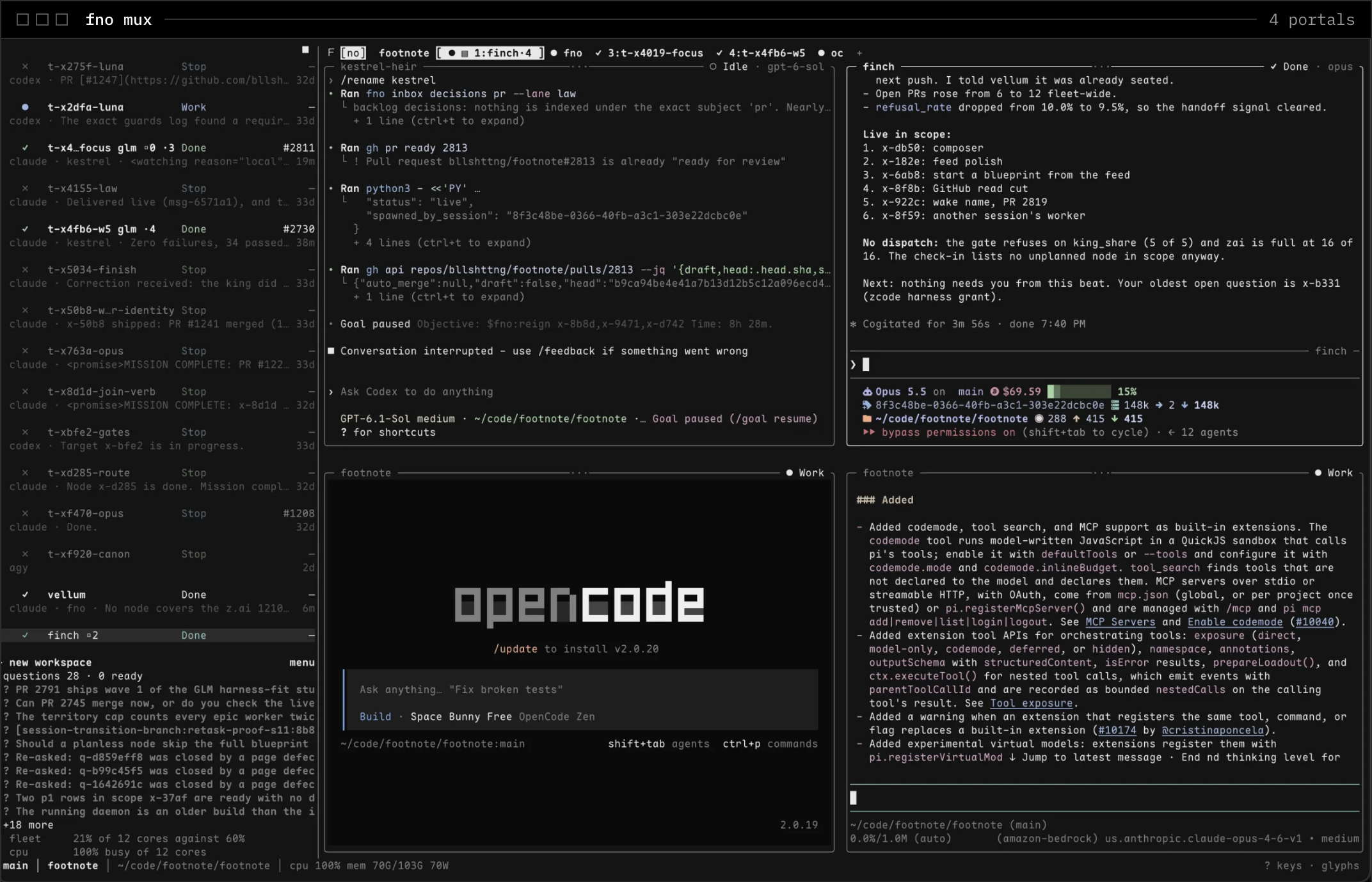This screenshot has width=1372, height=882.
Task: Open the Enable codemode link
Action: pyautogui.click(x=1235, y=622)
